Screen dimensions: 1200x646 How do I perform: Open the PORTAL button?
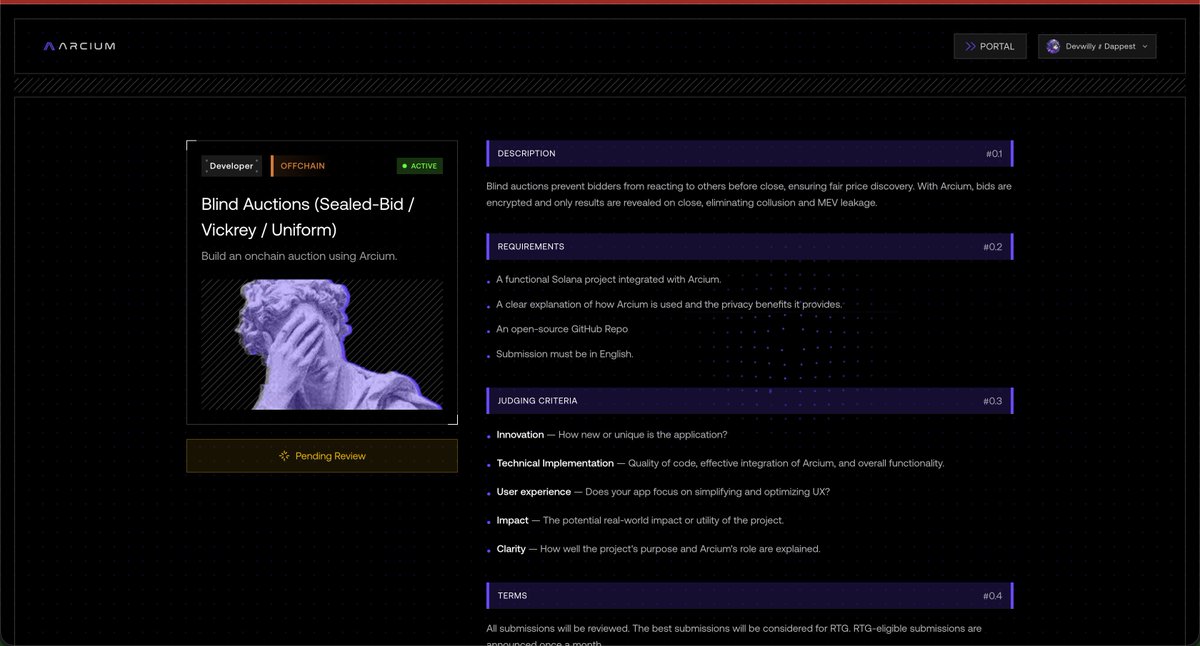pyautogui.click(x=990, y=46)
